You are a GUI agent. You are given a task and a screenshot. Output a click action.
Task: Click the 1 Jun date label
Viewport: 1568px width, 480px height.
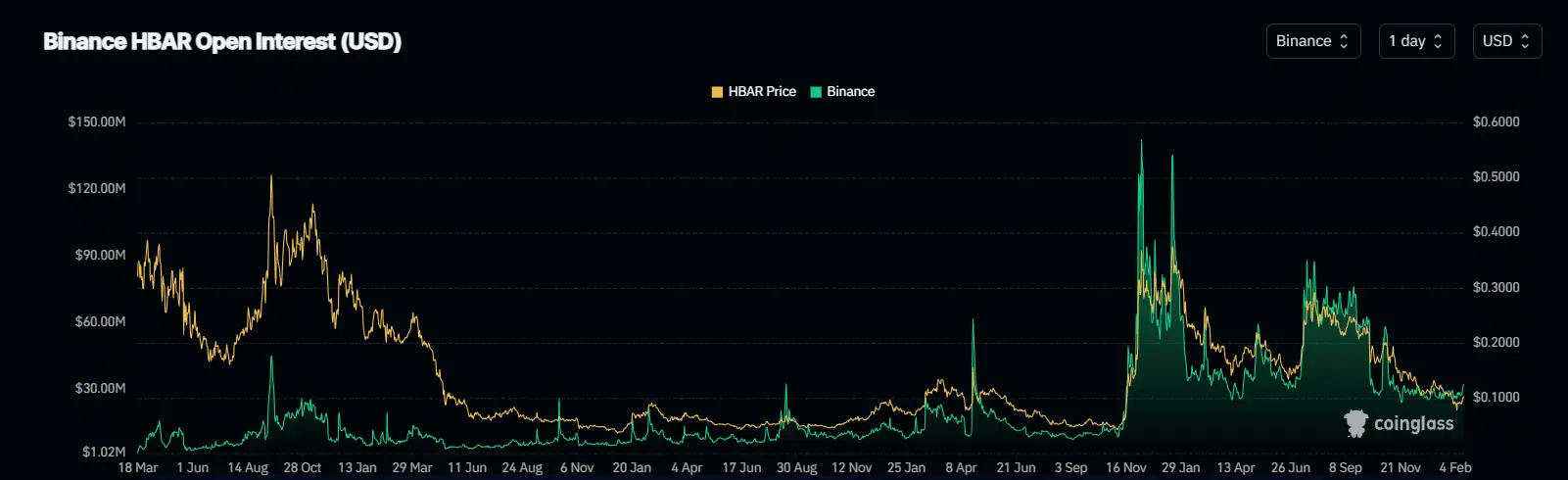193,467
